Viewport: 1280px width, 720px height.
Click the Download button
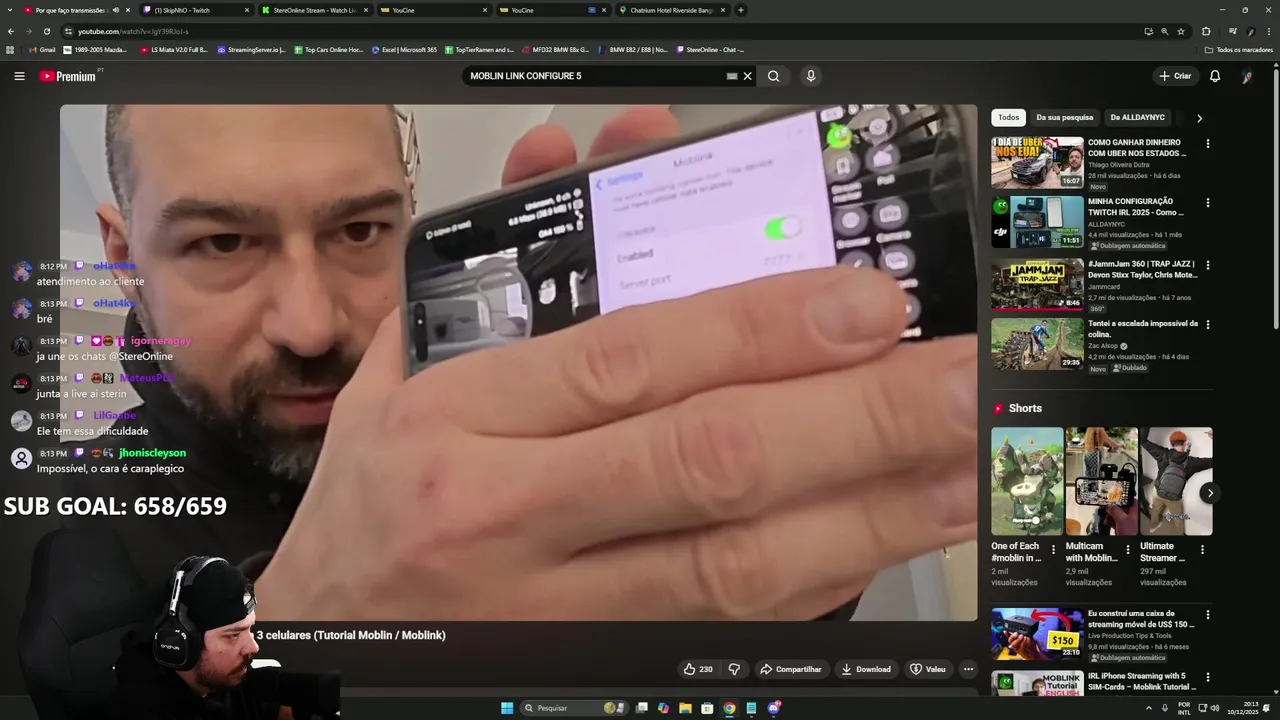click(866, 669)
